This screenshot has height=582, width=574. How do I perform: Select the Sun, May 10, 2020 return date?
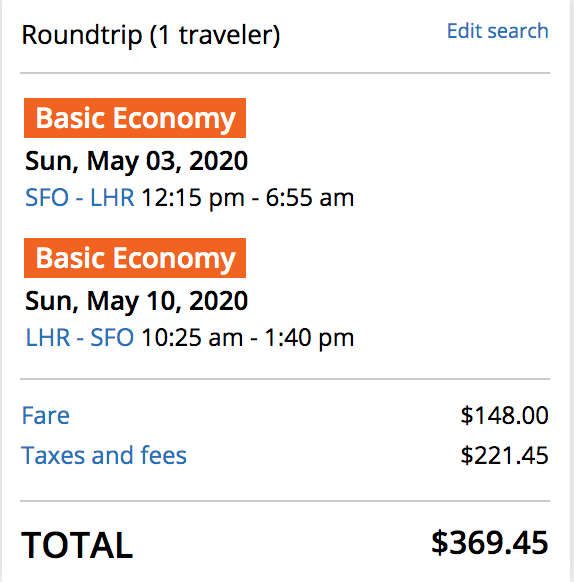(136, 301)
